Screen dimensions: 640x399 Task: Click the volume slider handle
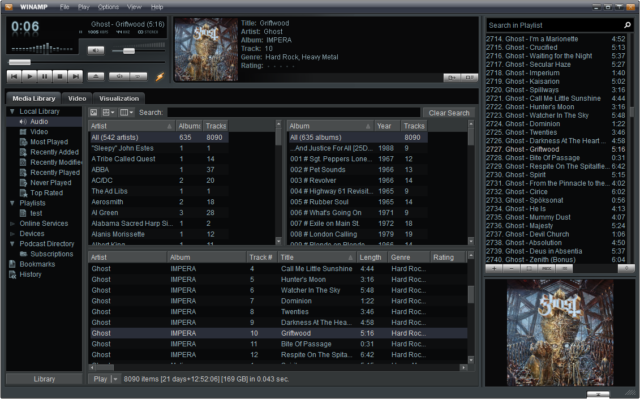click(129, 51)
